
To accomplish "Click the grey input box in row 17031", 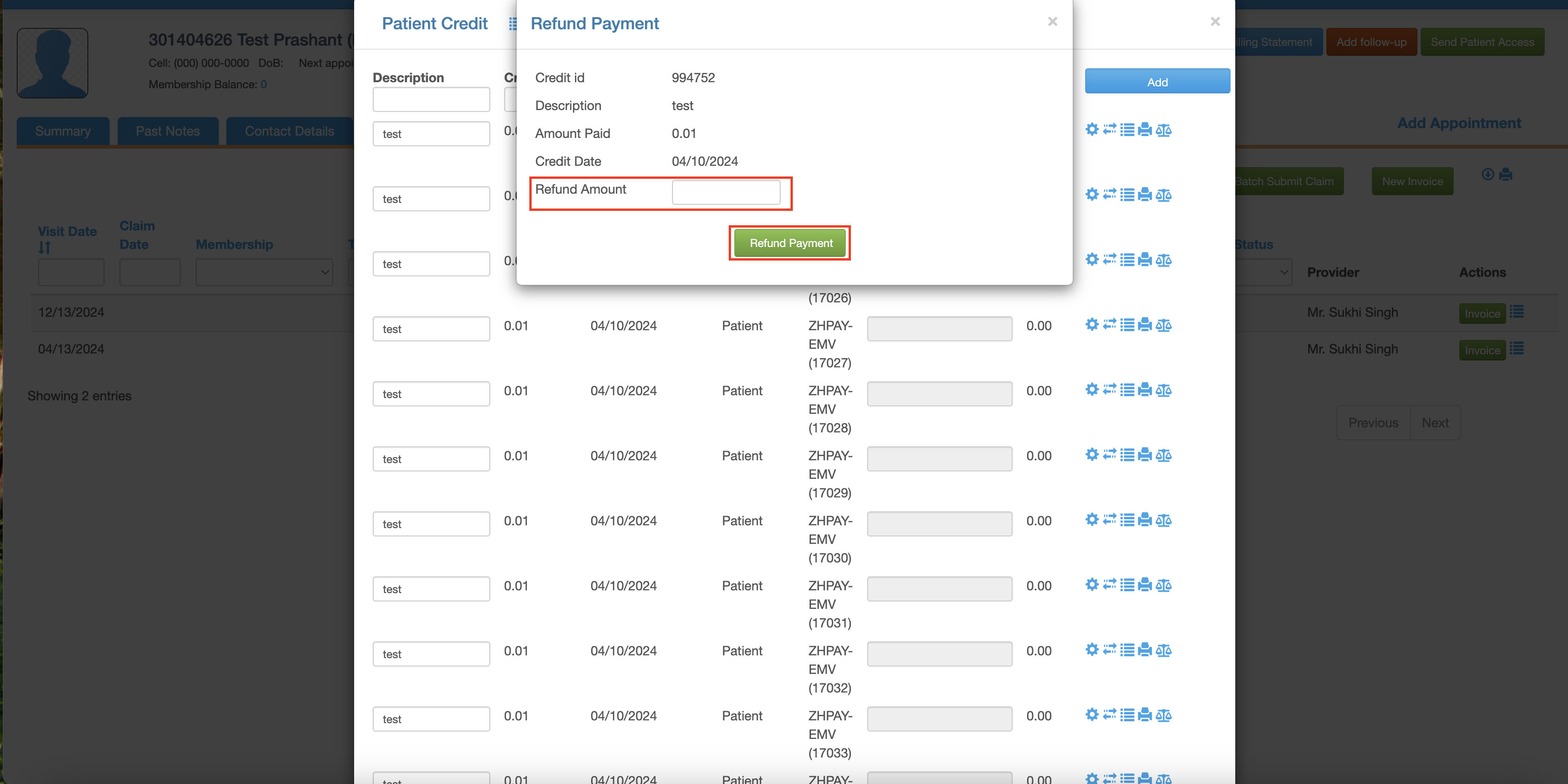I will pos(939,589).
